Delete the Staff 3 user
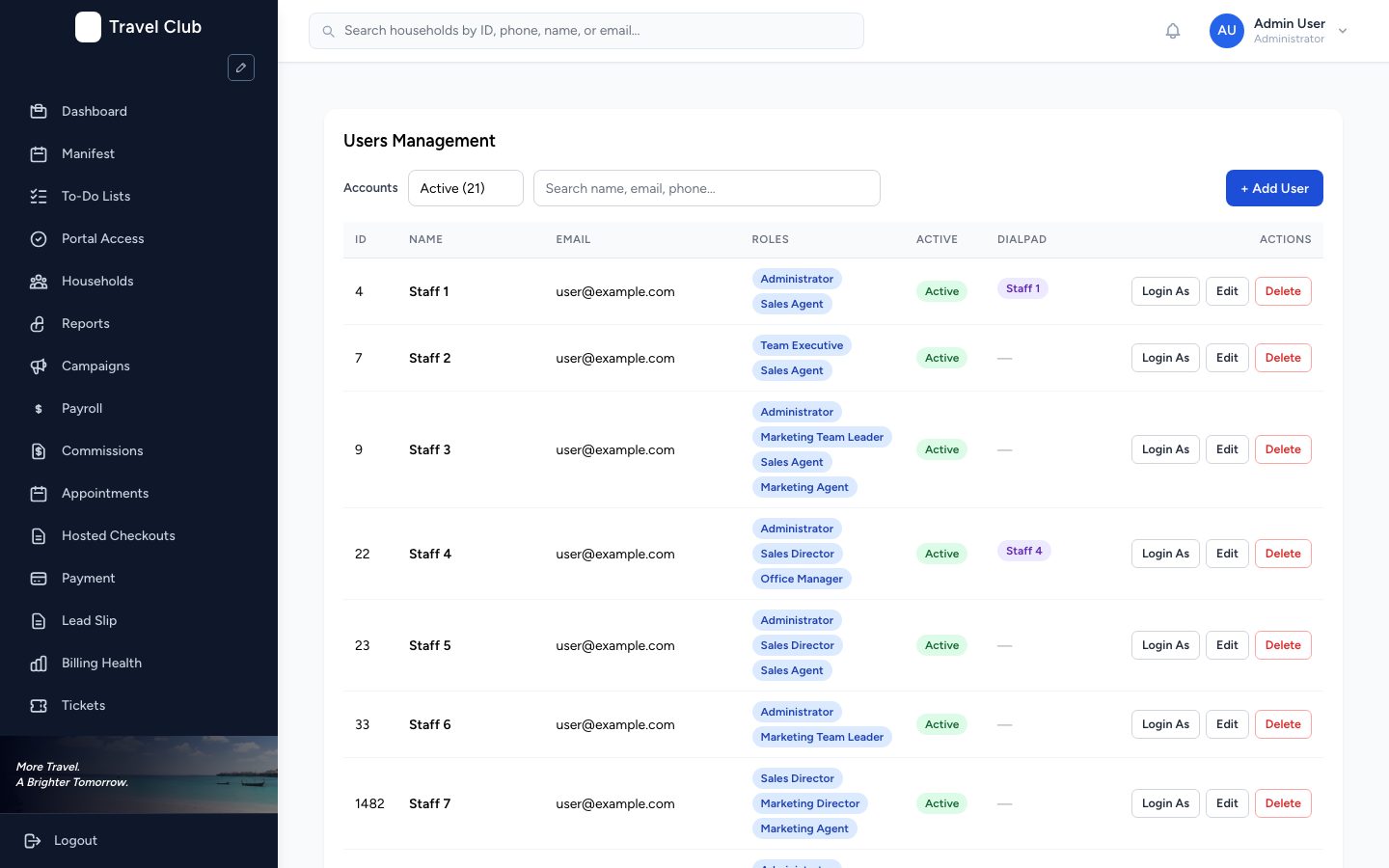The image size is (1389, 868). coord(1283,449)
